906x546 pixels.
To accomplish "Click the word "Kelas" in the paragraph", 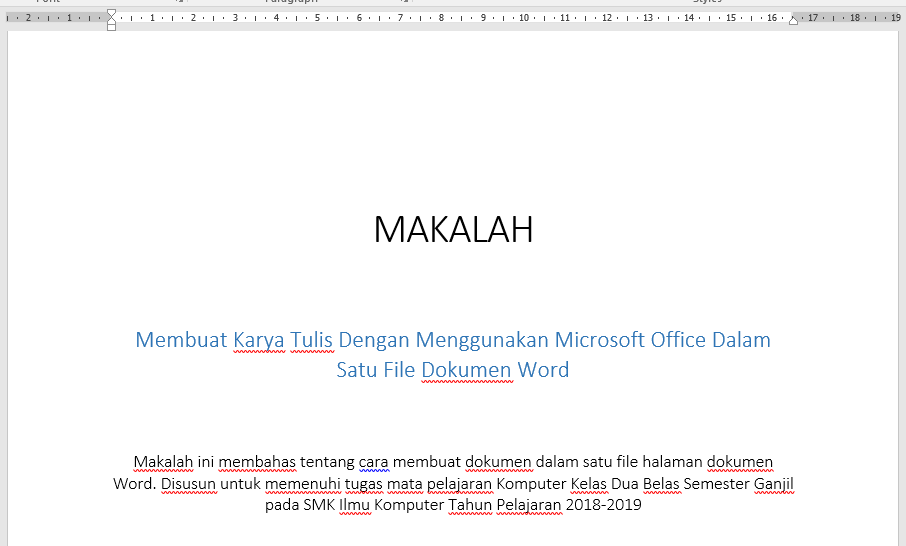I will (589, 484).
